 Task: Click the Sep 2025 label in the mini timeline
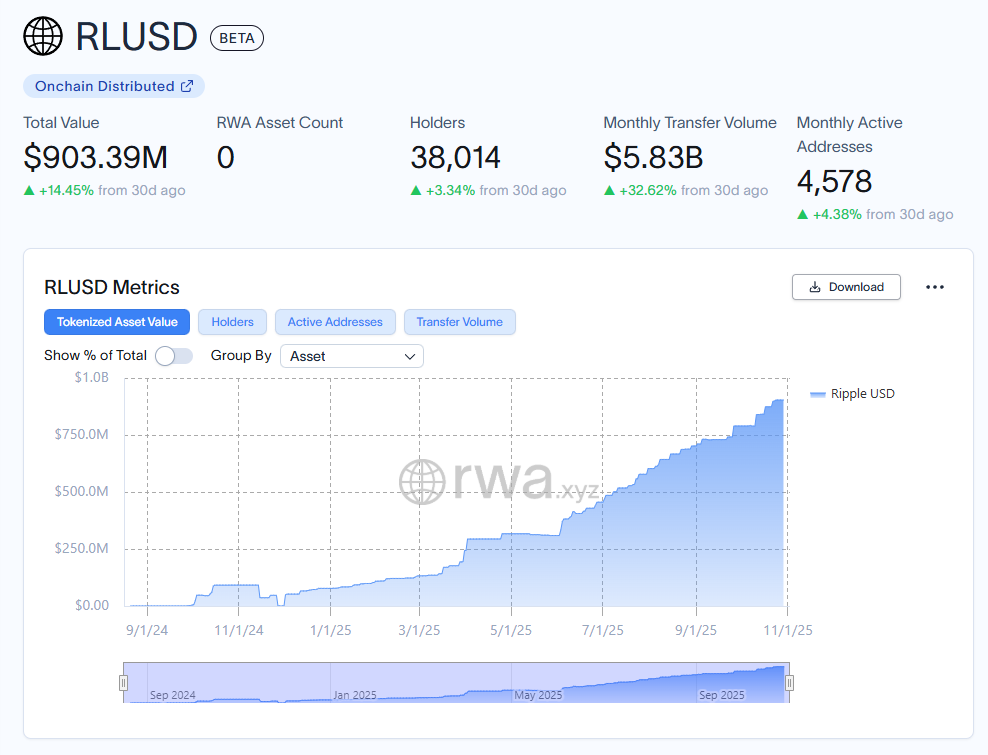point(721,694)
